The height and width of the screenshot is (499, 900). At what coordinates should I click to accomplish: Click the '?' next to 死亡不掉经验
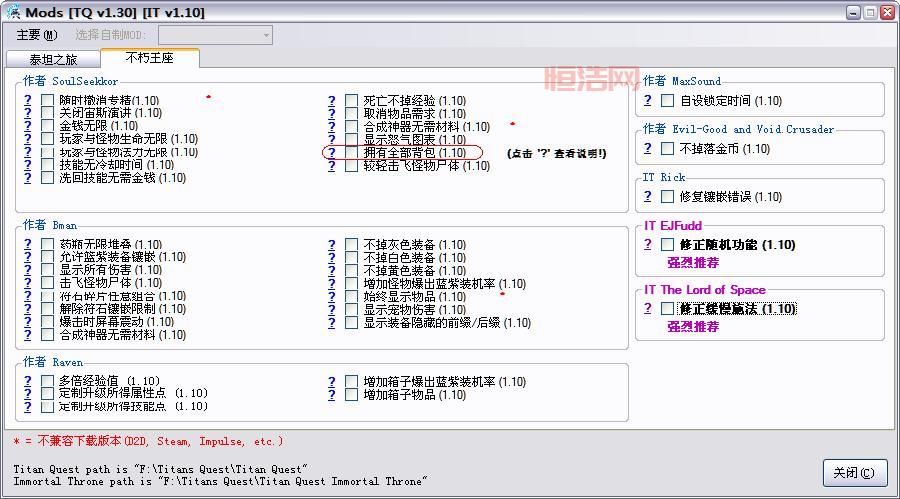[x=331, y=101]
